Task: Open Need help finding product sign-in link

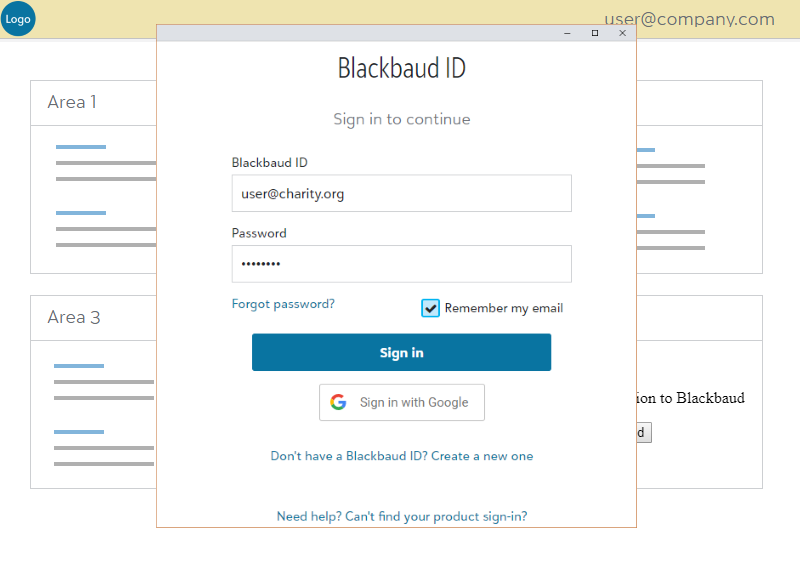Action: [x=401, y=517]
